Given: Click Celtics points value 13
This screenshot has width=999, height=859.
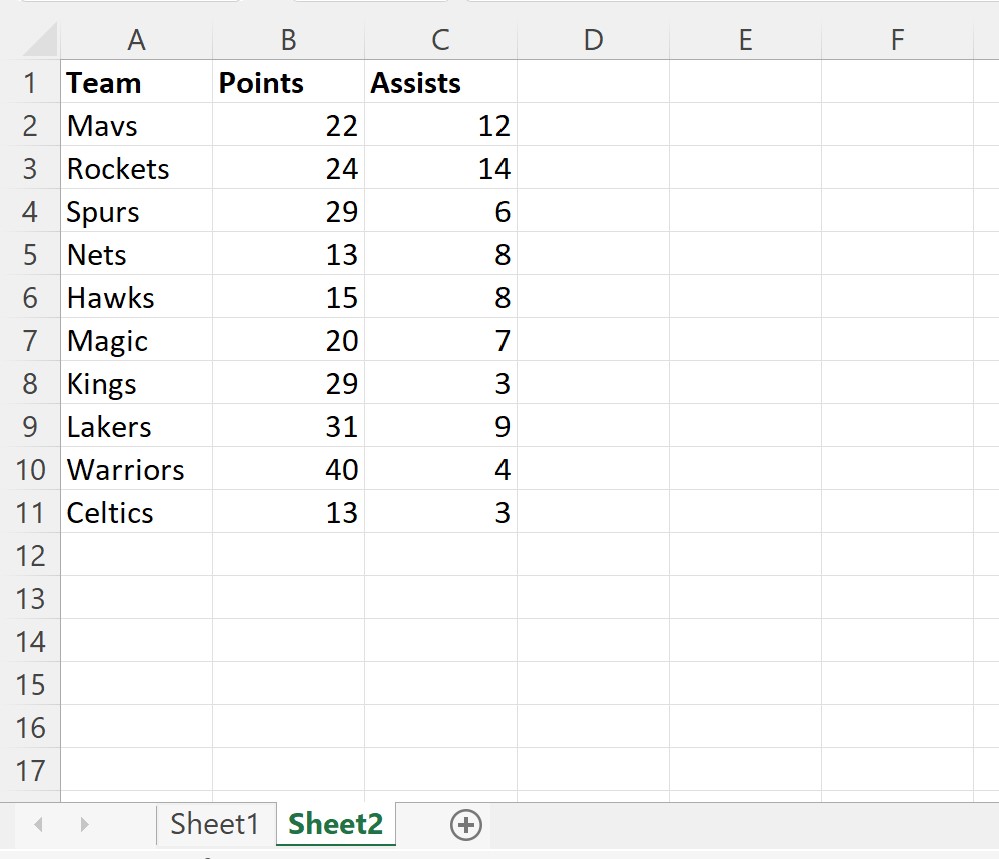Looking at the screenshot, I should click(289, 512).
